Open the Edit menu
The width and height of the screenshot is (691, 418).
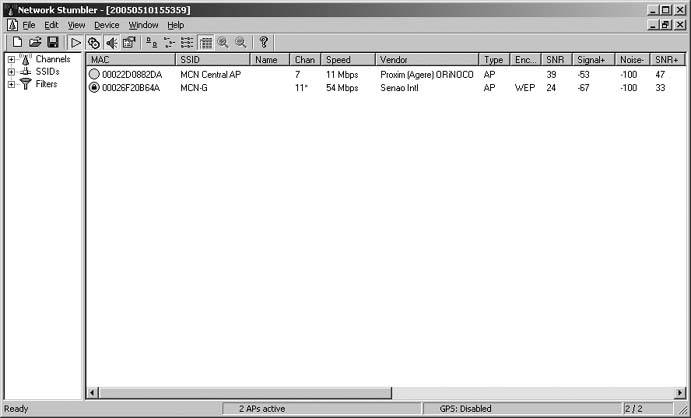(x=51, y=25)
